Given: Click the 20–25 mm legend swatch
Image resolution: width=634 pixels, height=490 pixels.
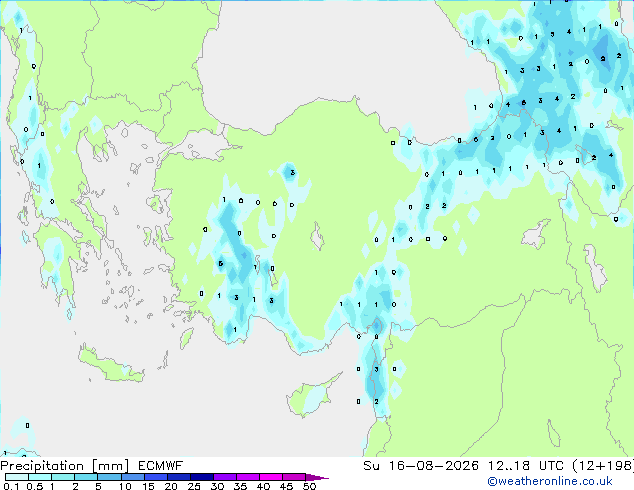Looking at the screenshot, I should [x=179, y=477].
